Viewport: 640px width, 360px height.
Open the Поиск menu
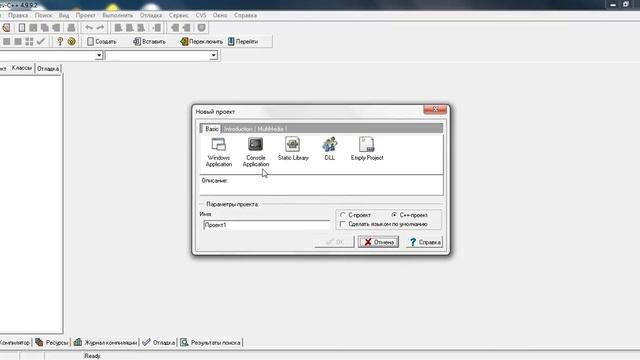43,15
